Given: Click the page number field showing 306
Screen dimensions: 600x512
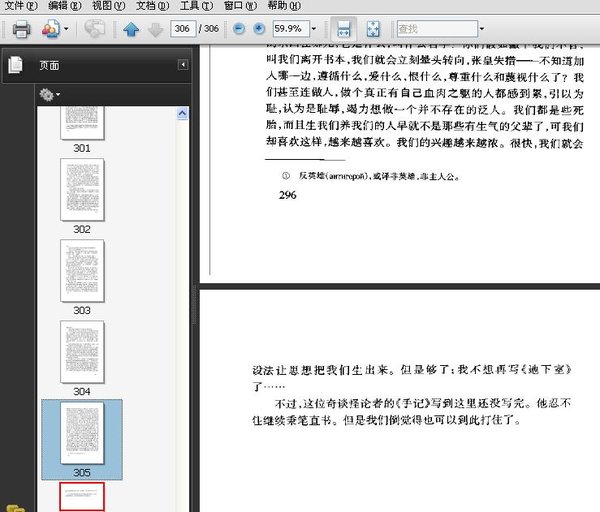Looking at the screenshot, I should click(x=183, y=29).
